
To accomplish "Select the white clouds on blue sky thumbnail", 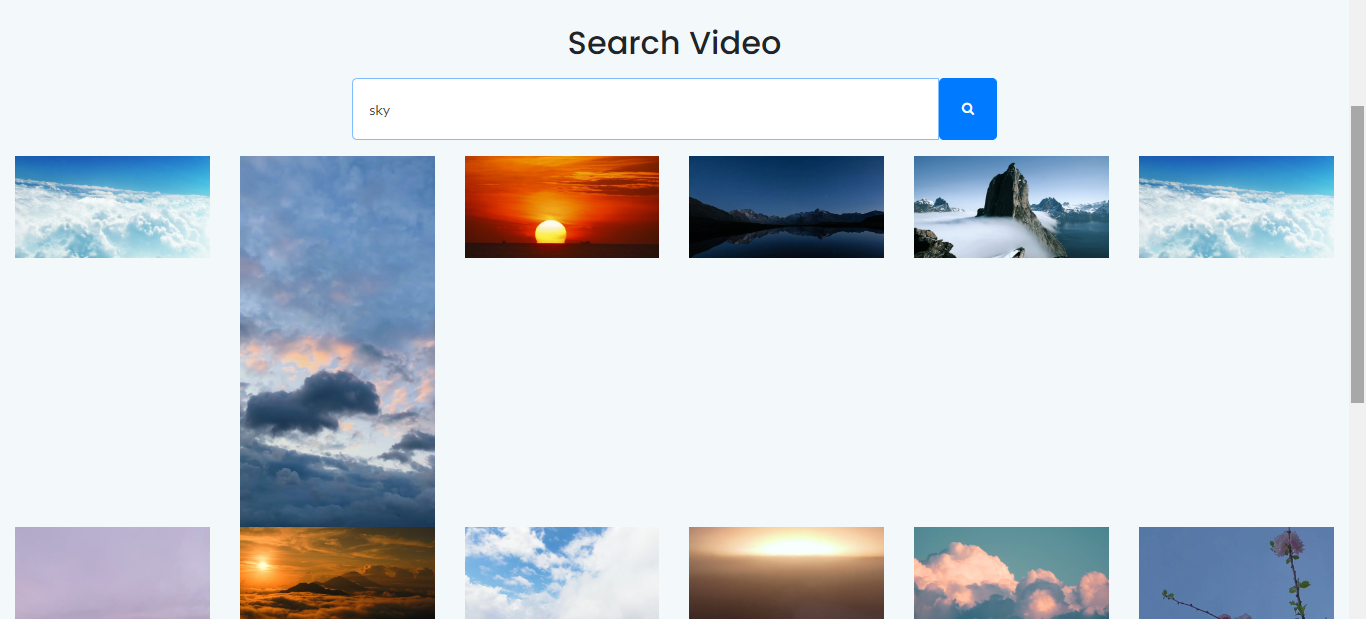I will point(562,573).
